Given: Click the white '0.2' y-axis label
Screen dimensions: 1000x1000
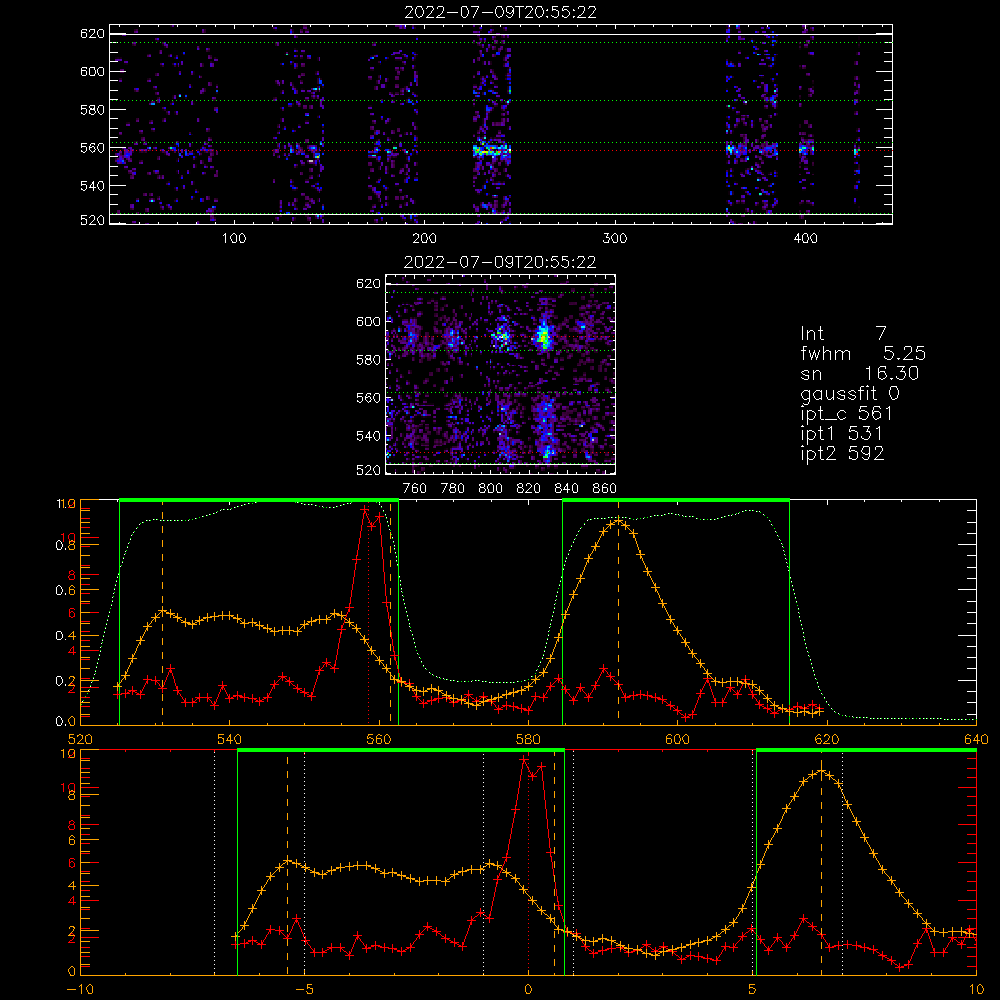Looking at the screenshot, I should (66, 680).
